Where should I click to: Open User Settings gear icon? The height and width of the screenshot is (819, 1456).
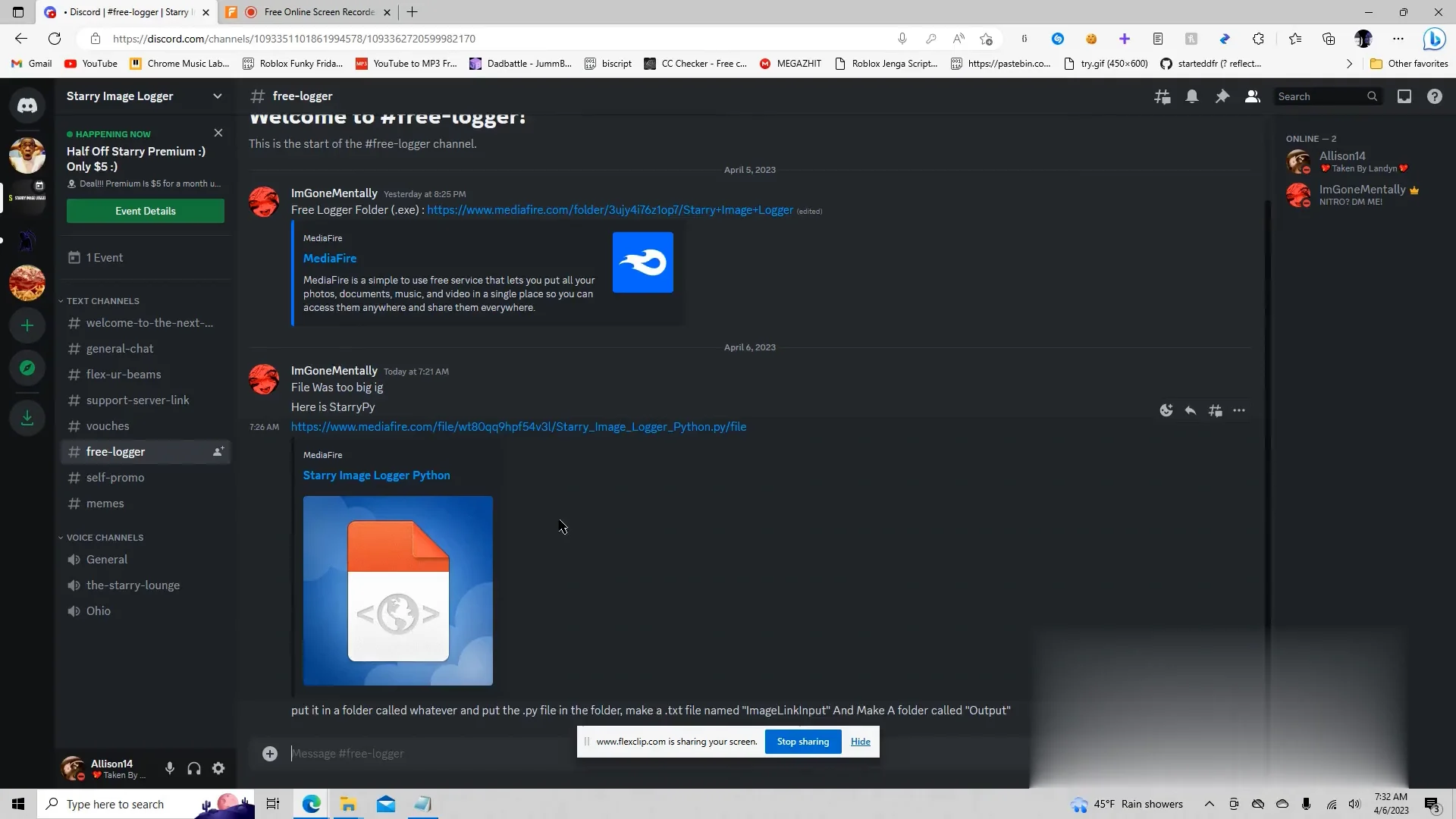(x=218, y=768)
